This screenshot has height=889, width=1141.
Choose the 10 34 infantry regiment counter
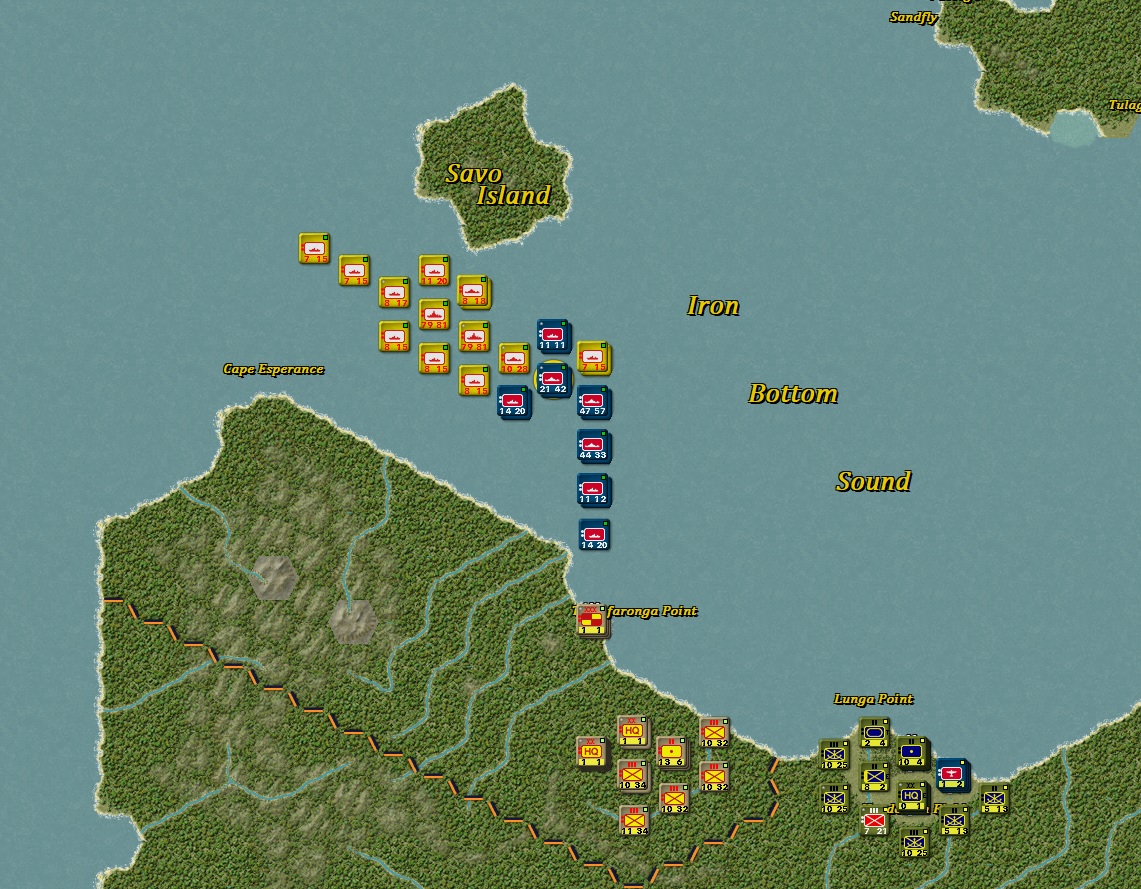632,774
